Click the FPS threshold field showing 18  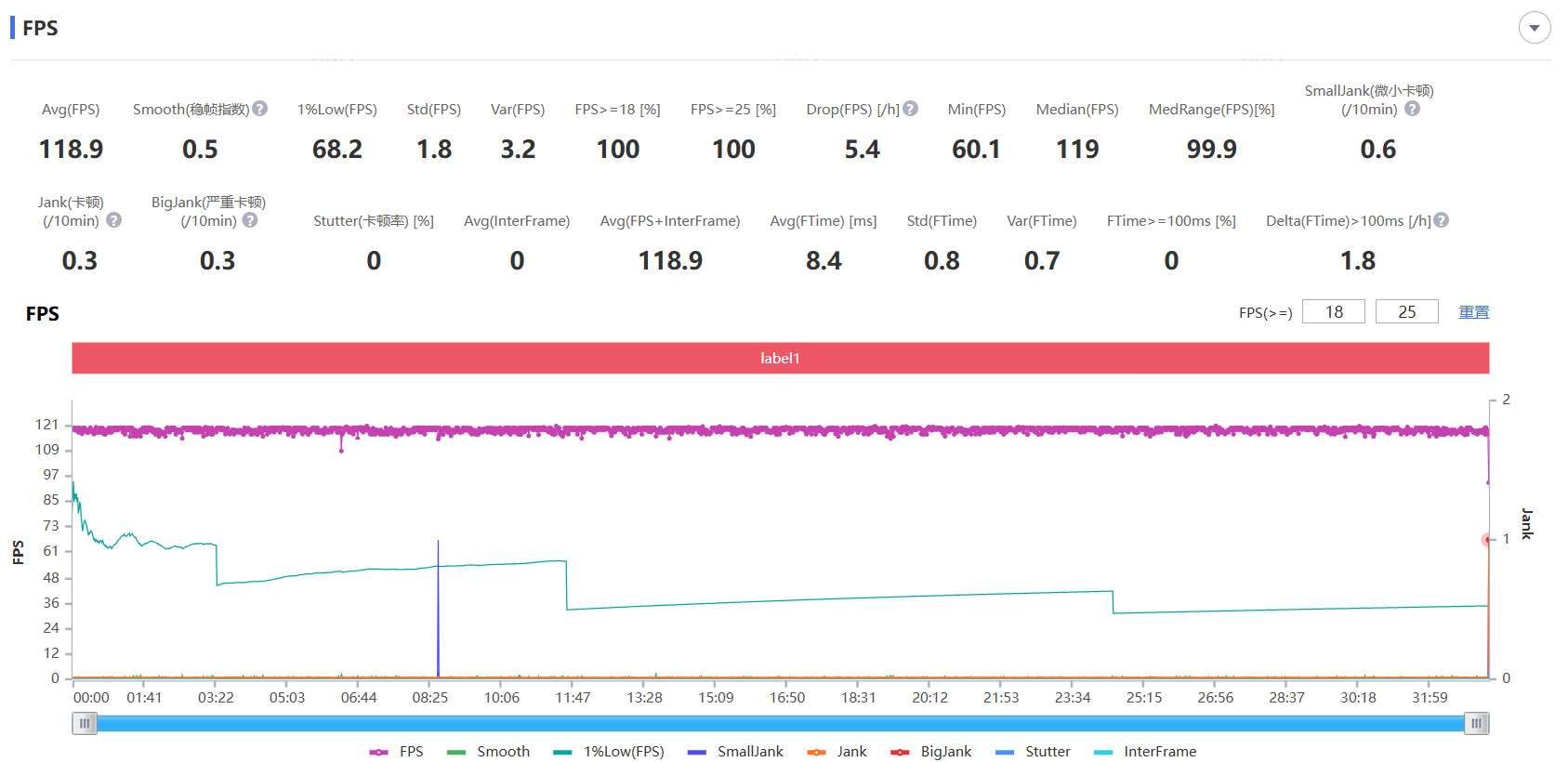click(x=1333, y=312)
